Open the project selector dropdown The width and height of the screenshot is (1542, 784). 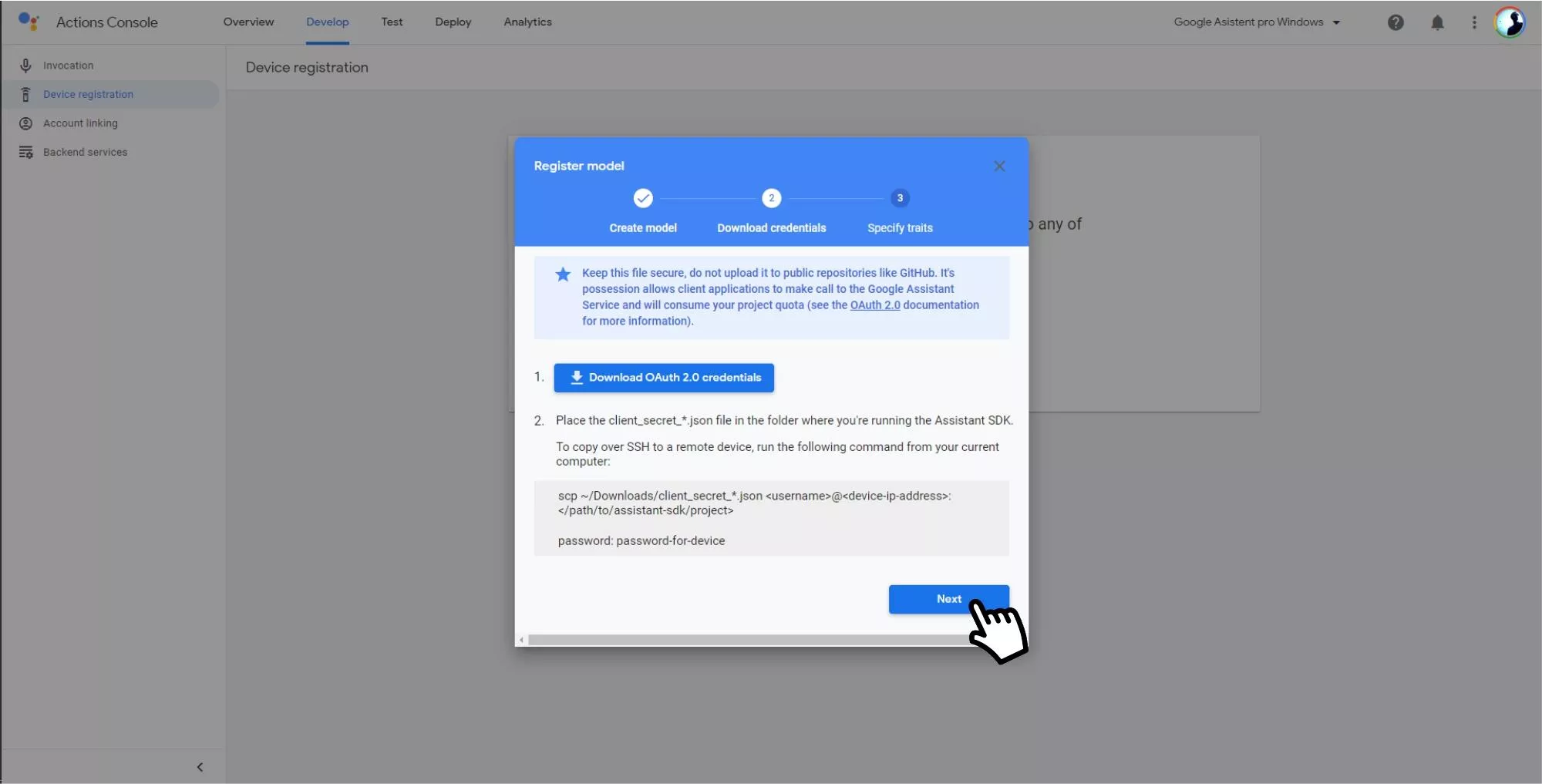[x=1257, y=22]
